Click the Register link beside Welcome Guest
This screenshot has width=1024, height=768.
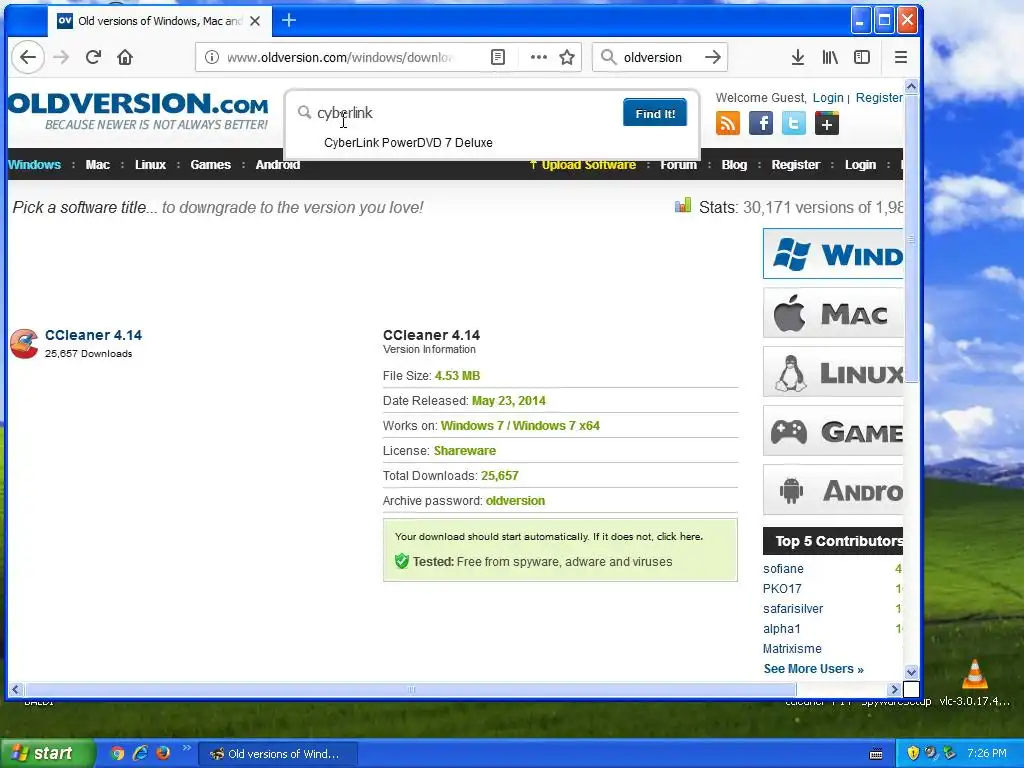click(x=879, y=97)
